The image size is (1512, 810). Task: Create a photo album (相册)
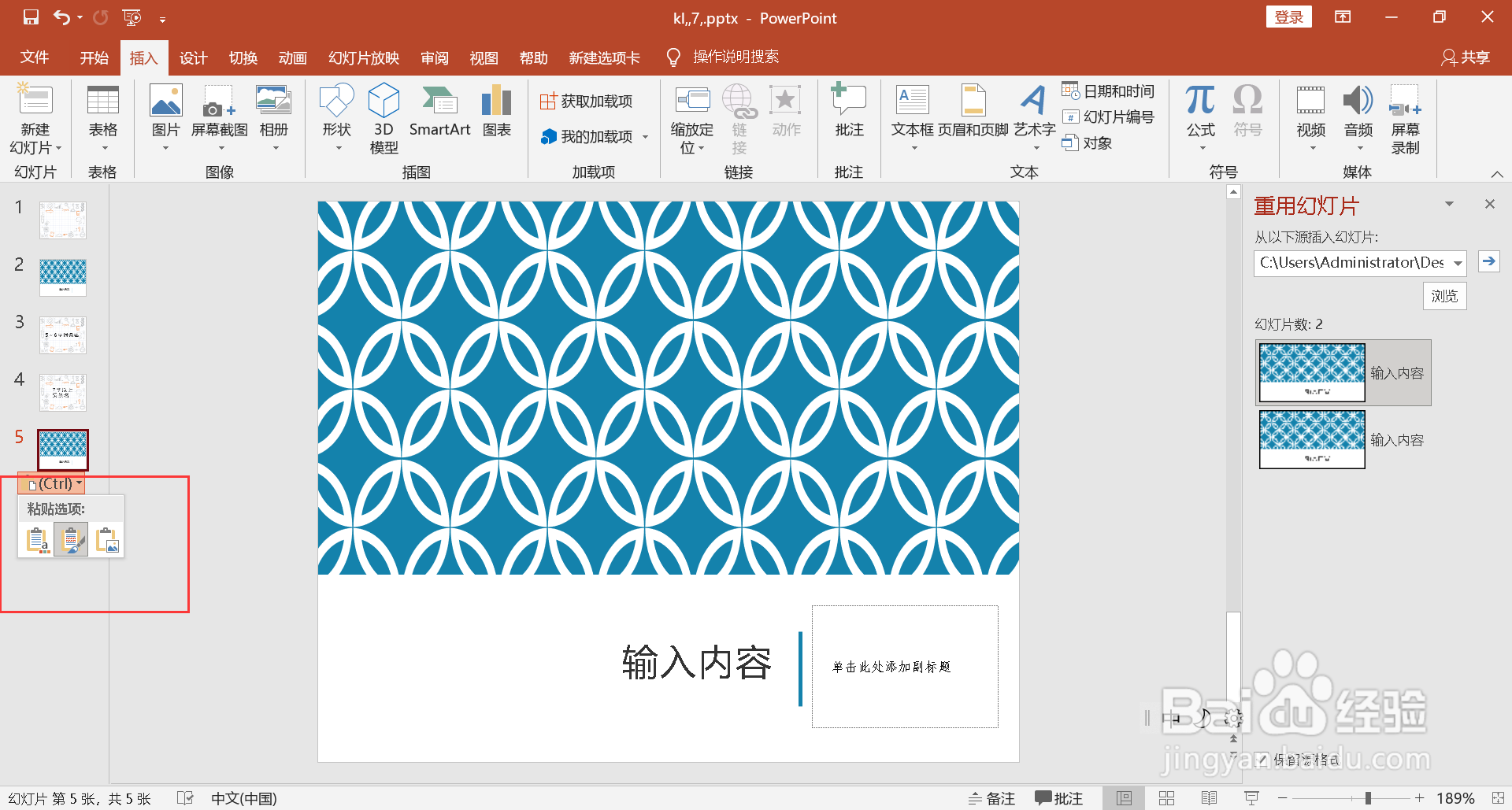click(274, 118)
